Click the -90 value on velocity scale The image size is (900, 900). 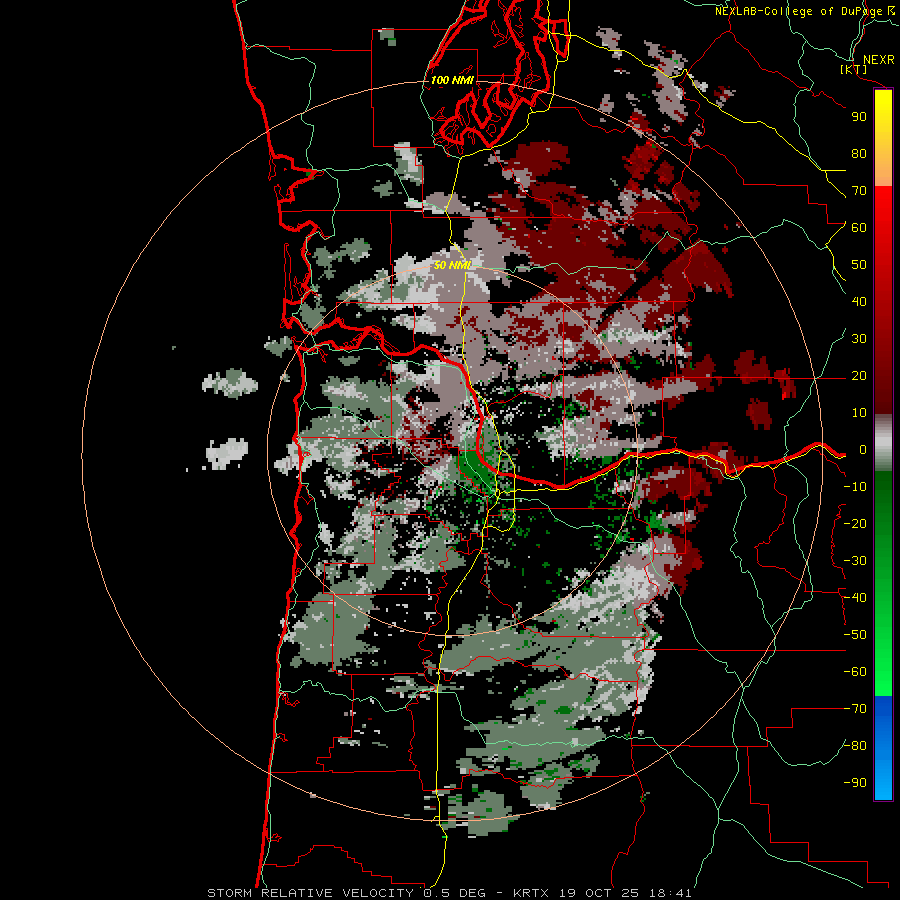point(855,783)
